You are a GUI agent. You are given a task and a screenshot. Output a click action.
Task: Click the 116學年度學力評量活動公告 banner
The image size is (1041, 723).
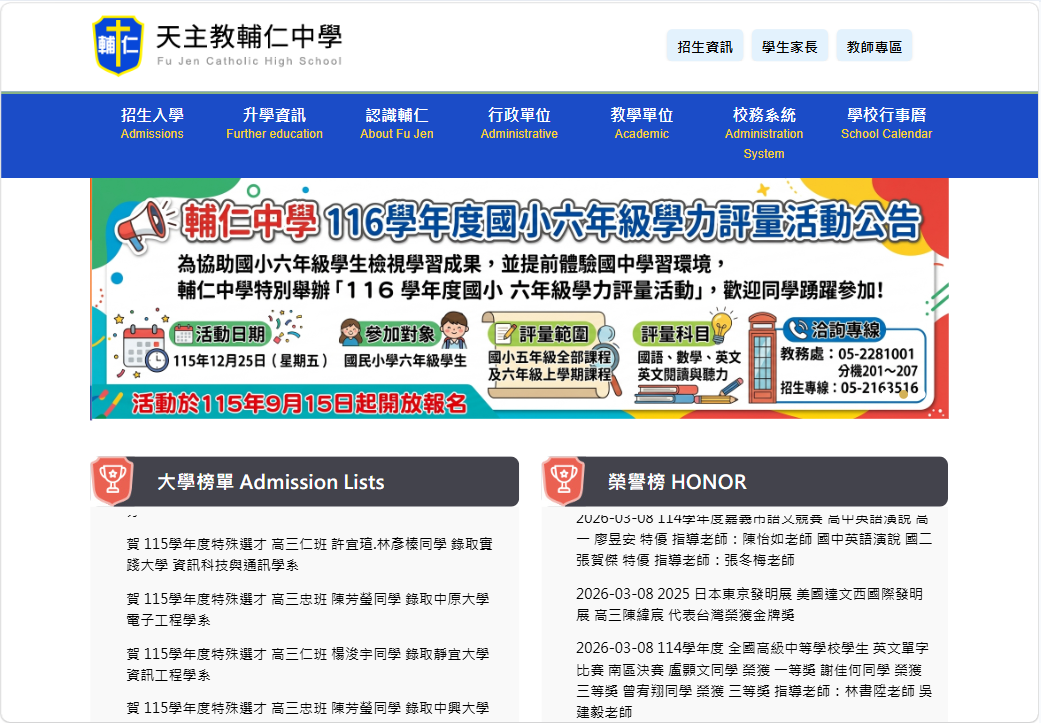[519, 299]
